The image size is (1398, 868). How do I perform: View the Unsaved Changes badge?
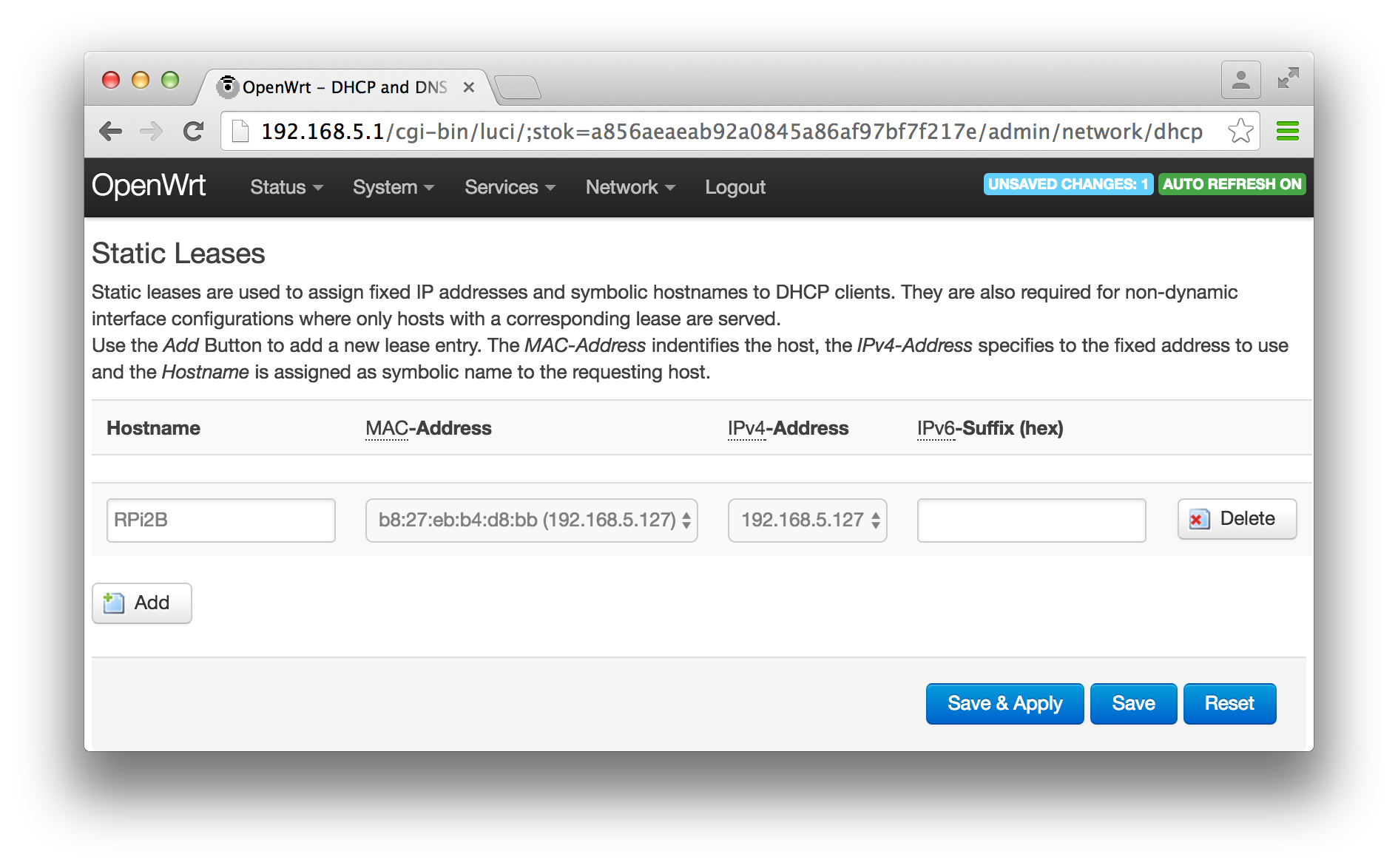tap(1068, 184)
